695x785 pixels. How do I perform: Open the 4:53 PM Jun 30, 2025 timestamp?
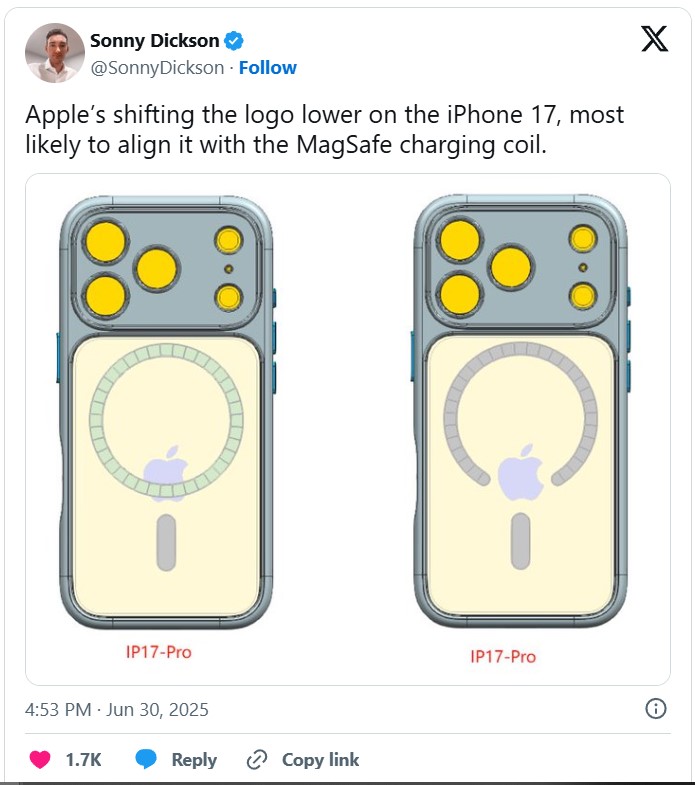[117, 710]
